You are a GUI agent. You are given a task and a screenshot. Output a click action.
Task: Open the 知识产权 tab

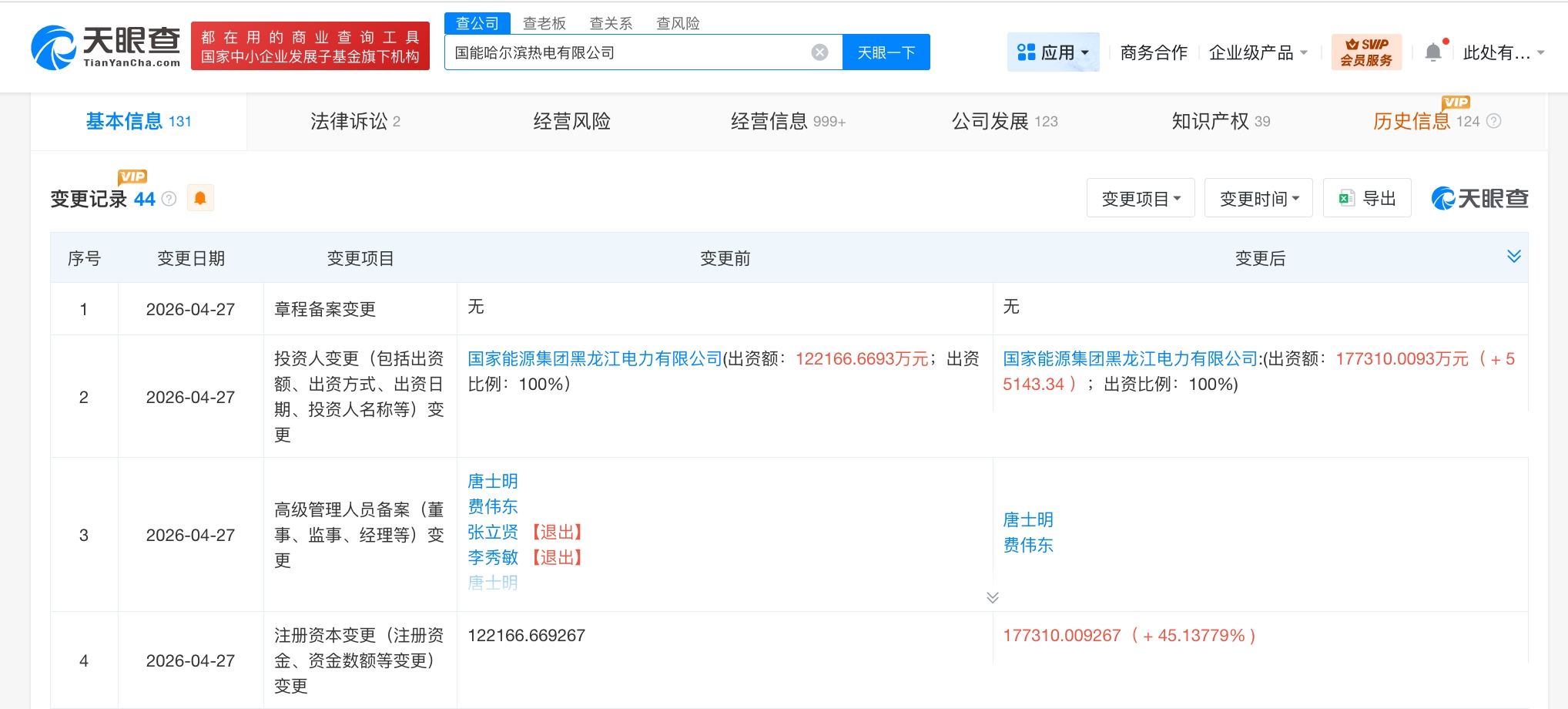(1221, 121)
